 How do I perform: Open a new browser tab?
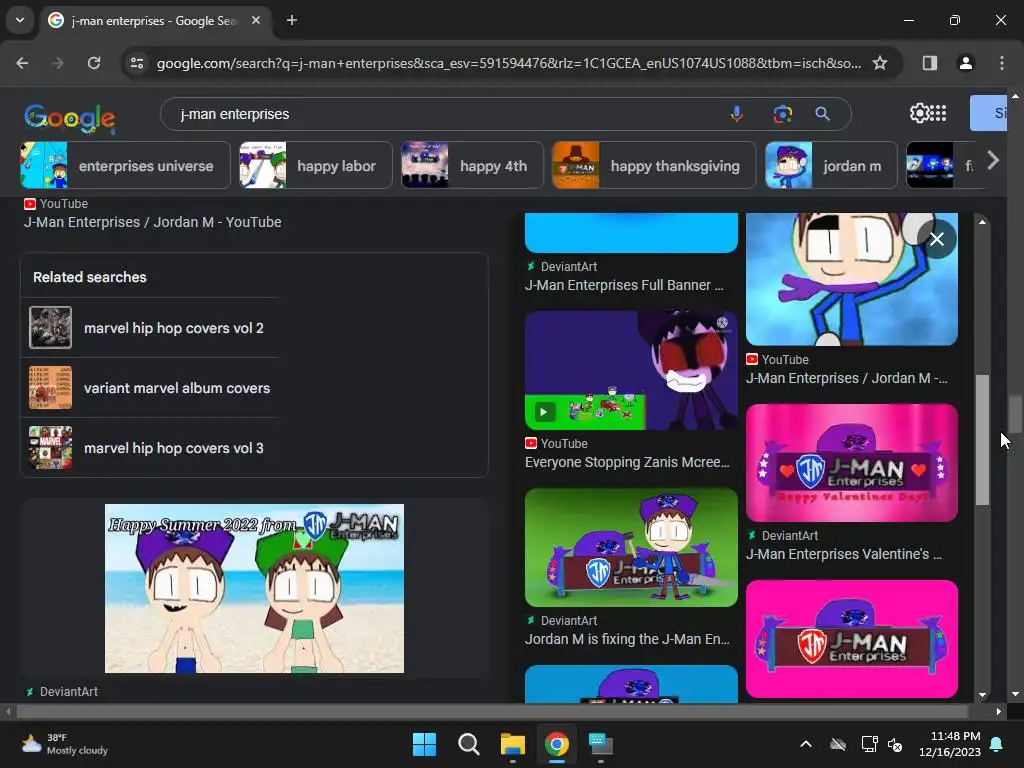coord(292,20)
